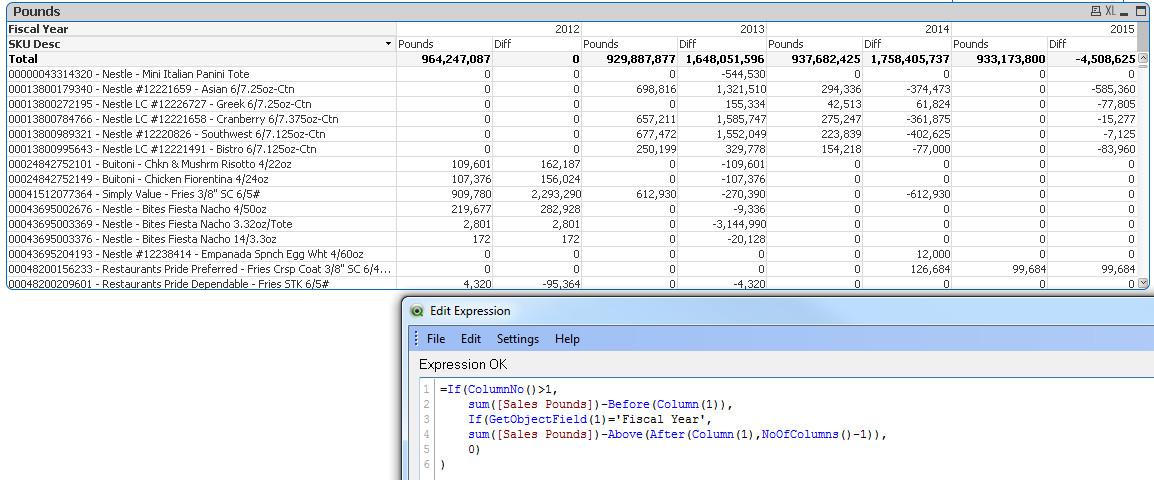Open the Edit menu

click(471, 339)
